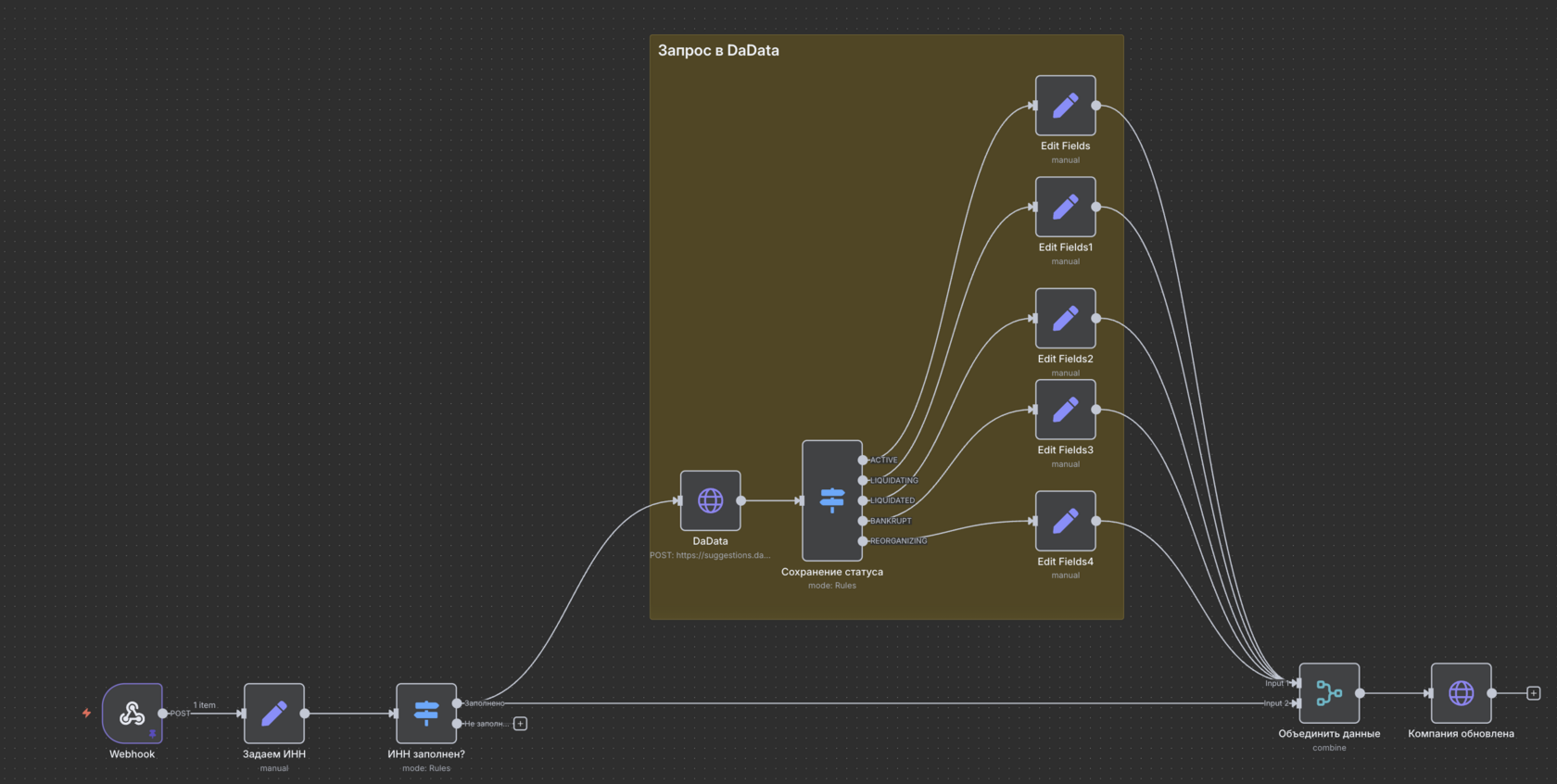Click the Компания обновлена node label
This screenshot has height=784, width=1557.
(1462, 734)
